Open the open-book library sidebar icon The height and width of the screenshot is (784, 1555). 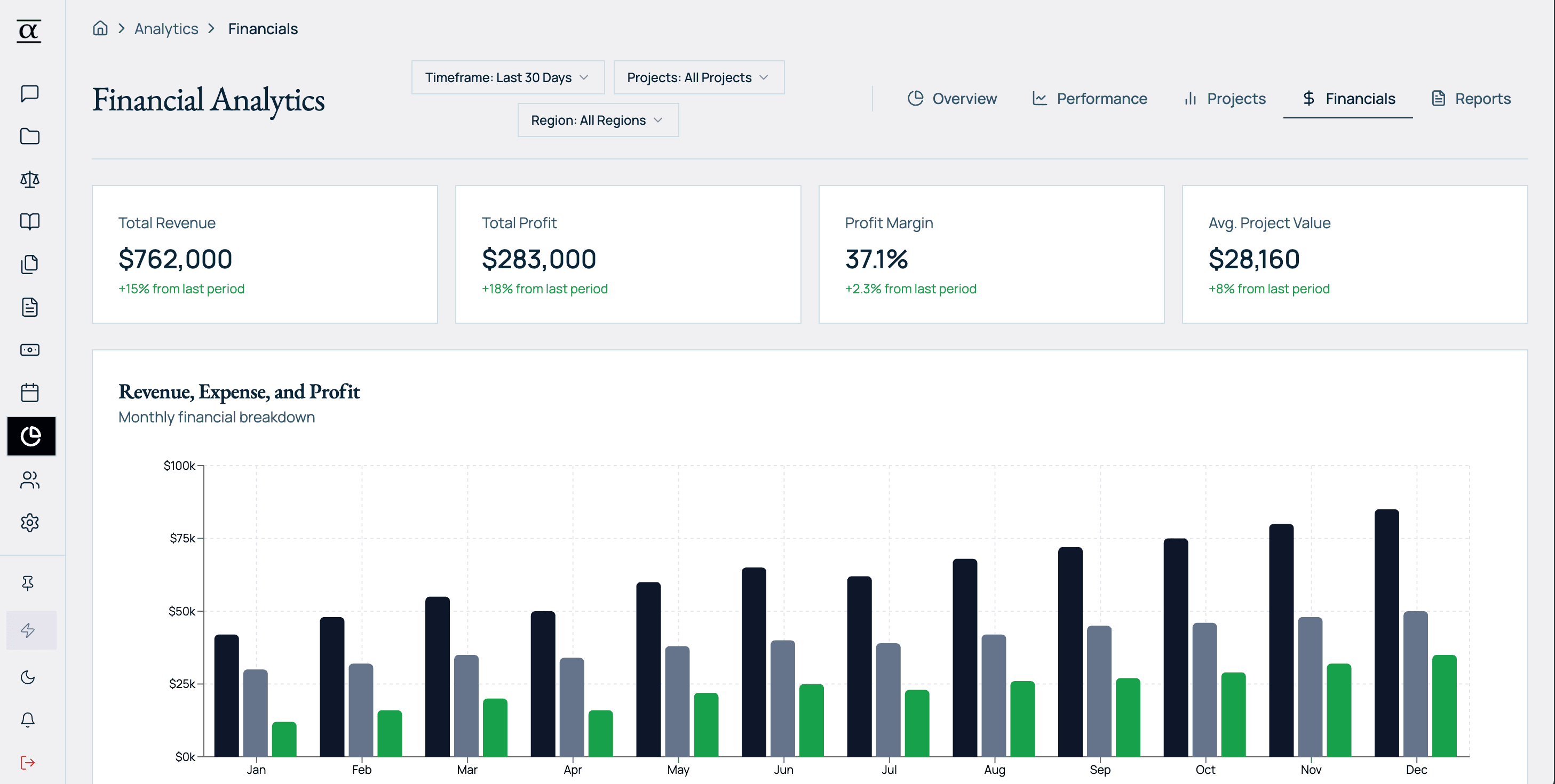tap(29, 221)
